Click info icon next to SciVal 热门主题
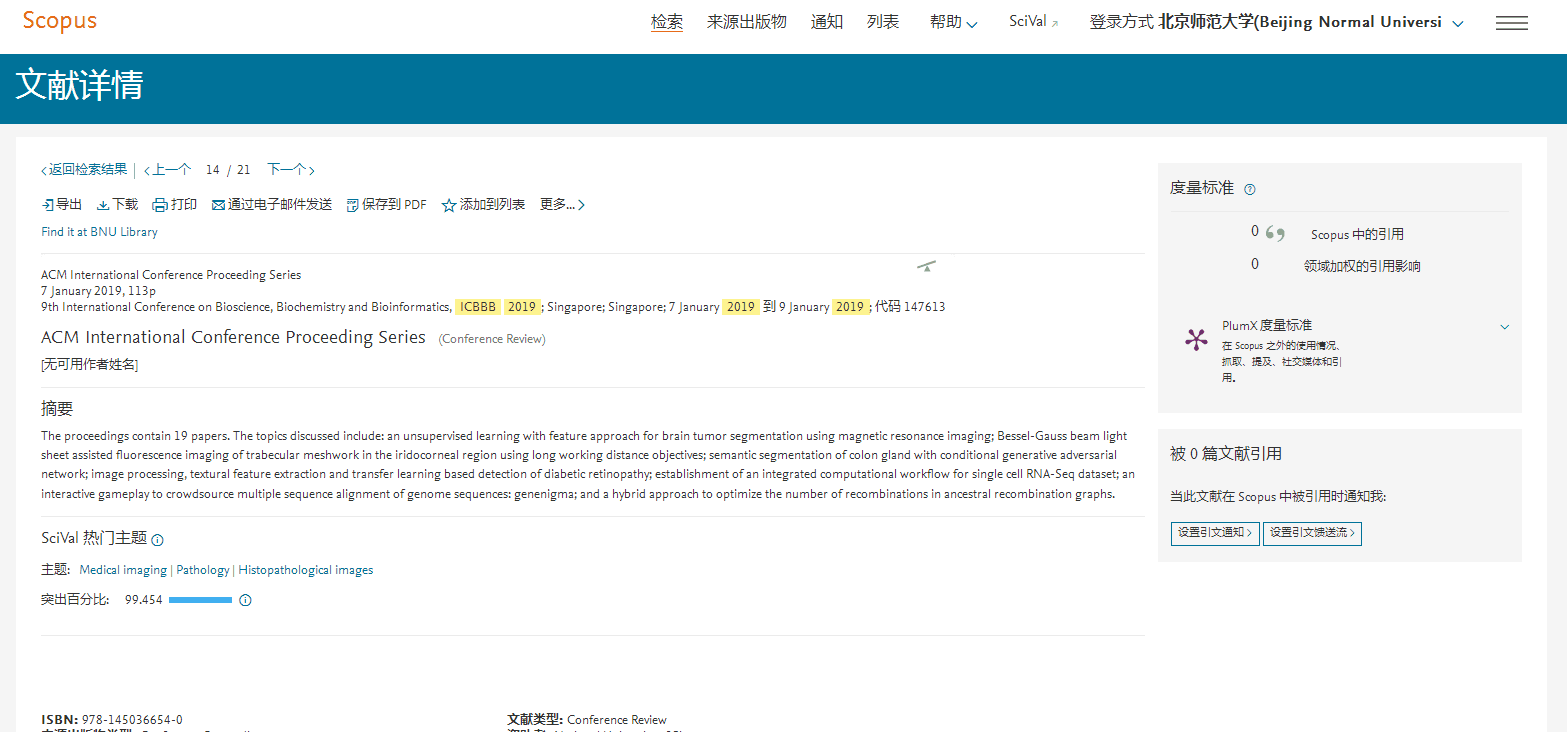This screenshot has height=732, width=1567. click(x=157, y=540)
